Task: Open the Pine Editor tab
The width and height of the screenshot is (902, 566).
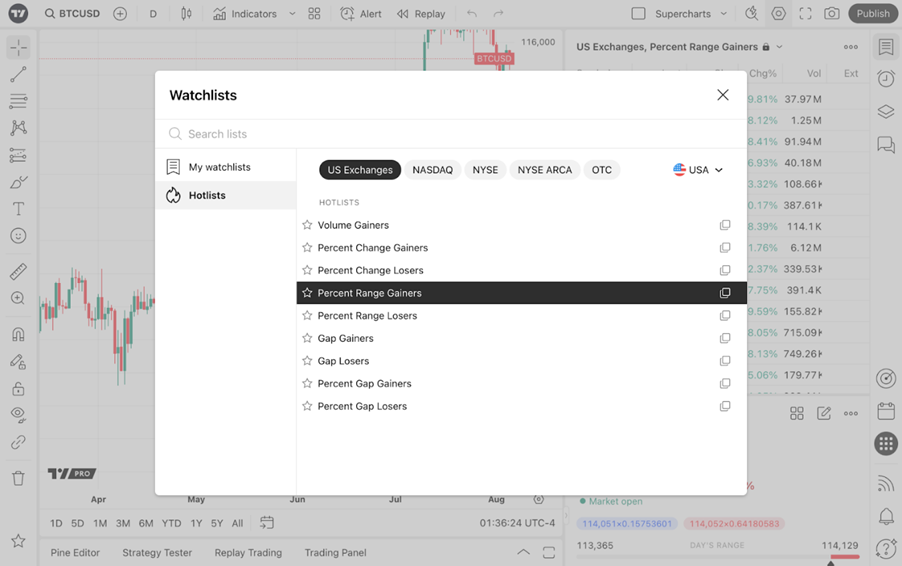Action: pos(75,553)
